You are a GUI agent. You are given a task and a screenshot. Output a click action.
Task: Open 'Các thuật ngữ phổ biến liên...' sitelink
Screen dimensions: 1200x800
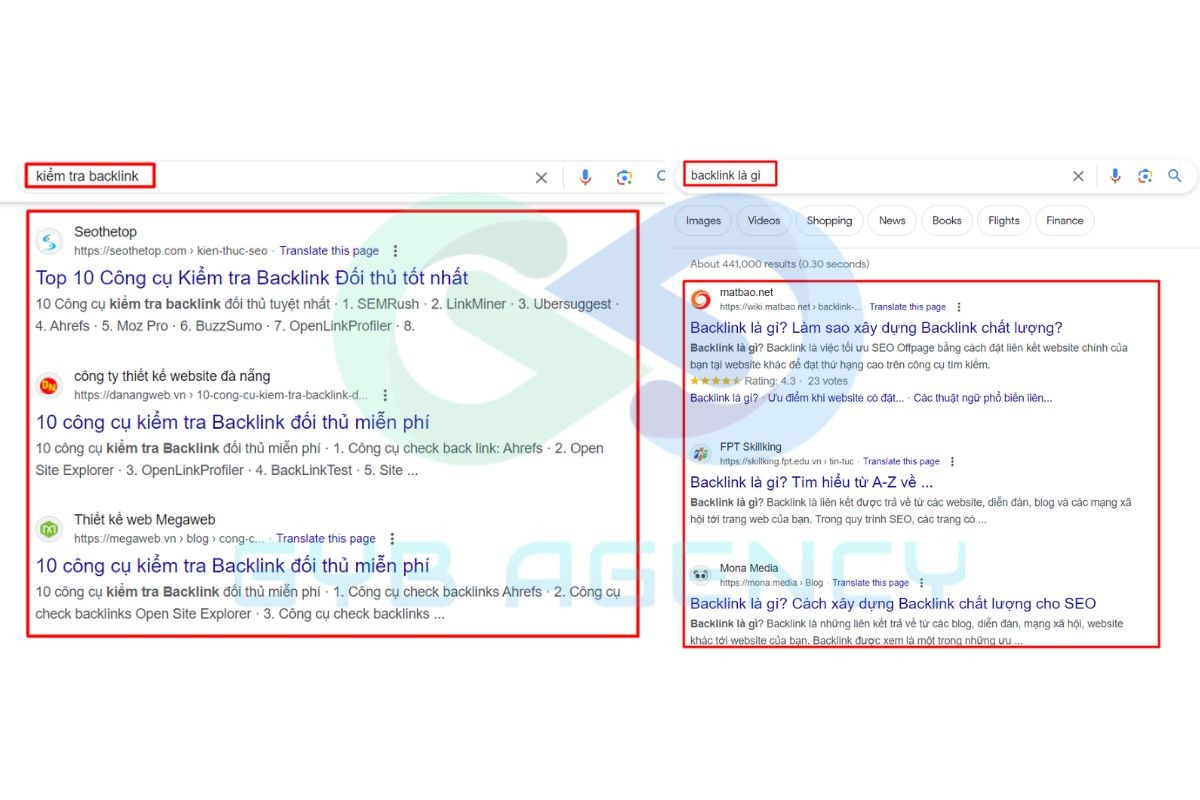(x=982, y=398)
